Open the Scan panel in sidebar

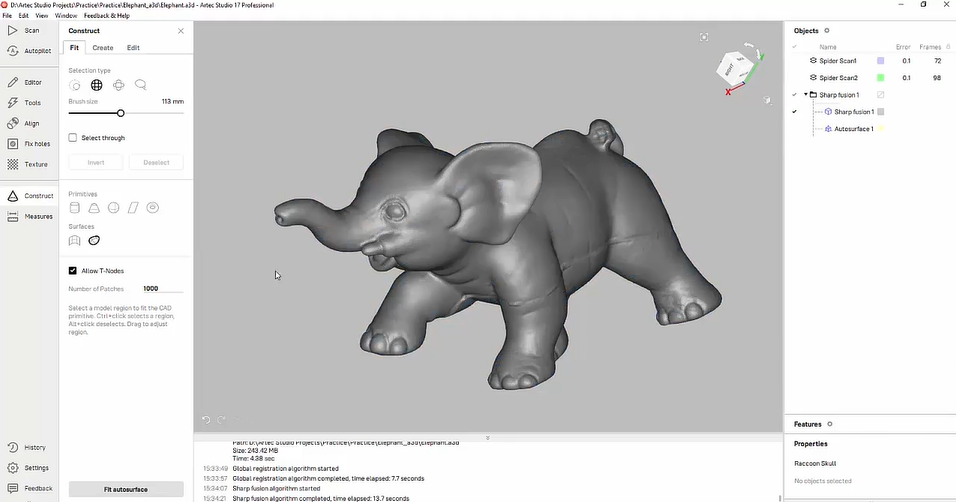(24, 30)
